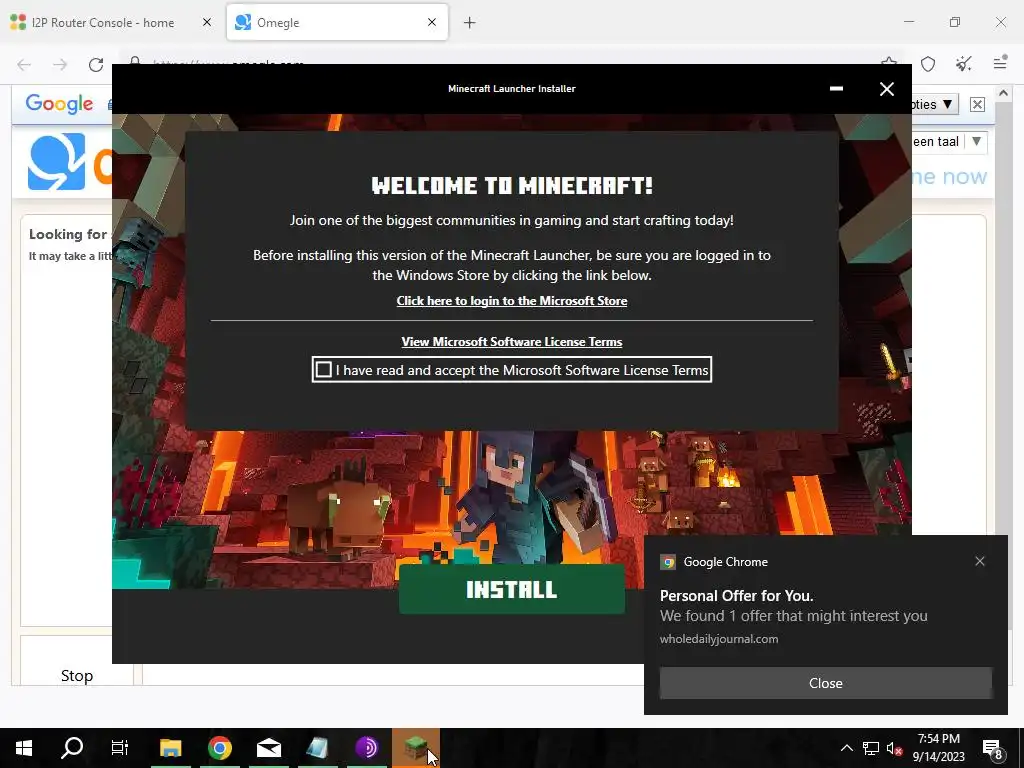Click the green INSTALL button

tap(511, 589)
